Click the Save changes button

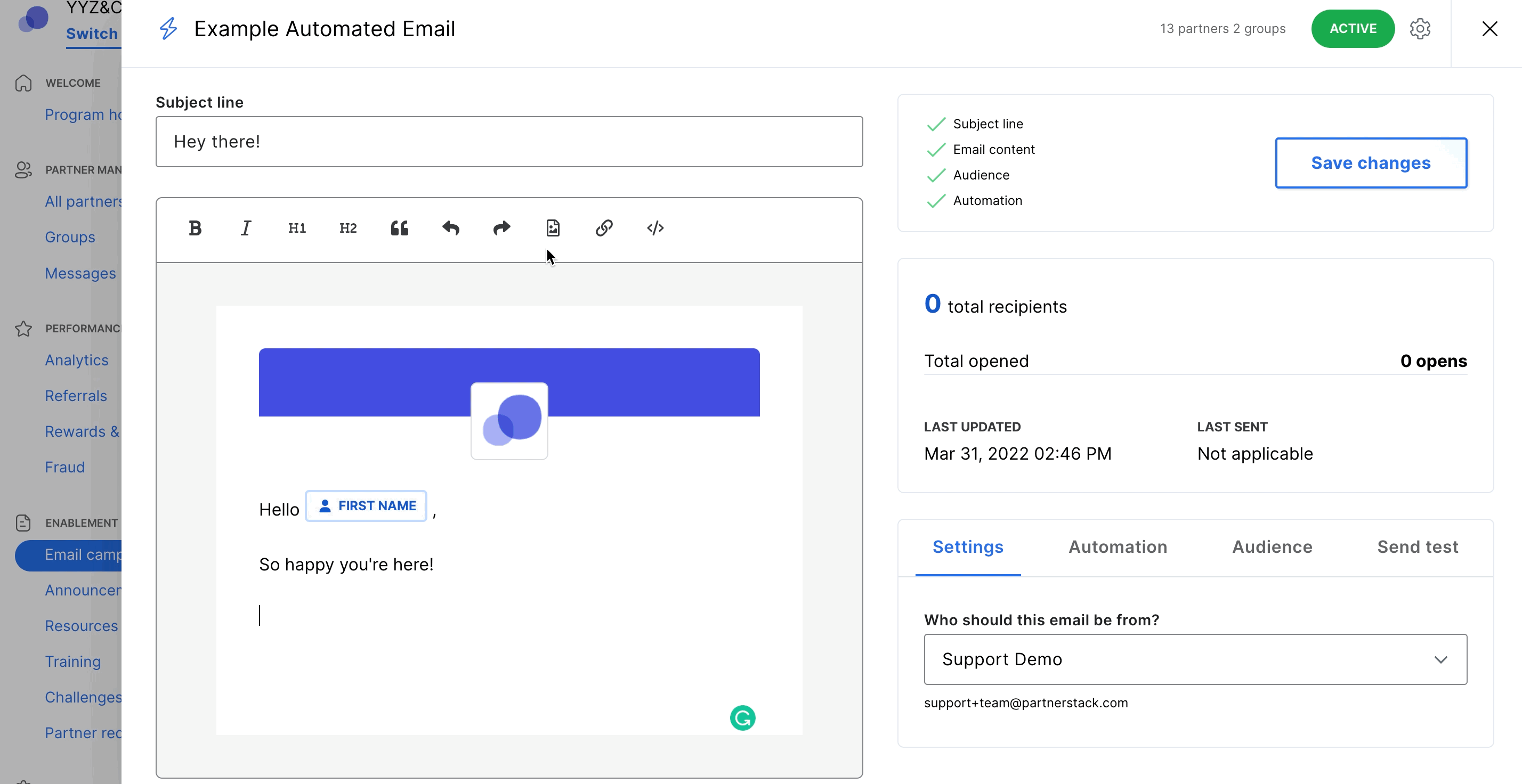pos(1371,163)
